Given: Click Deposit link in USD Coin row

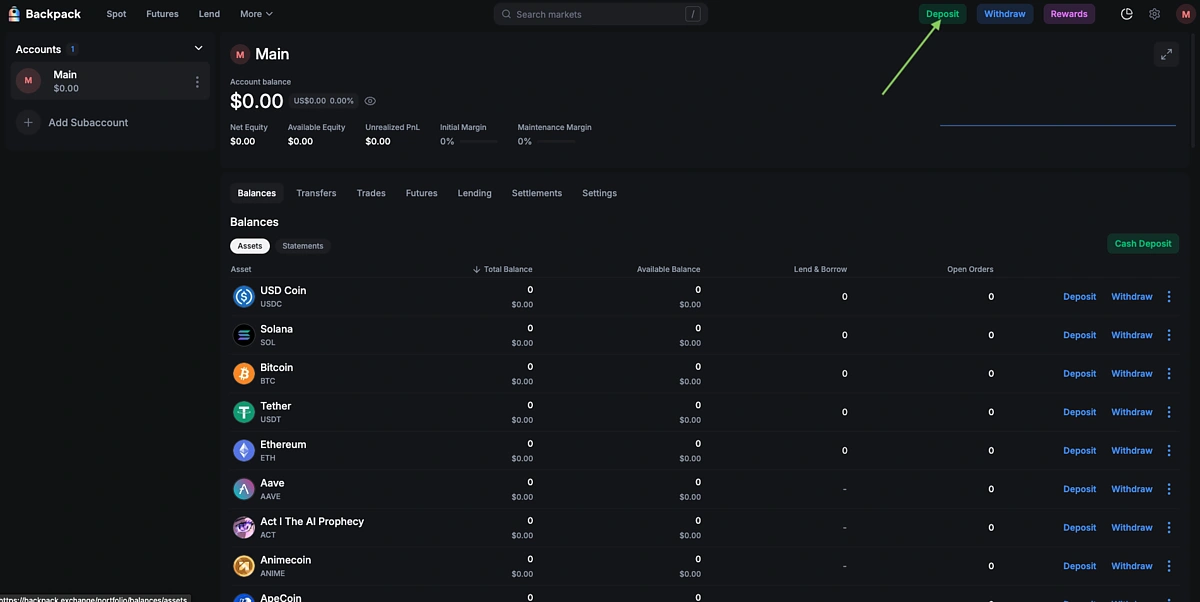Looking at the screenshot, I should pos(1080,296).
